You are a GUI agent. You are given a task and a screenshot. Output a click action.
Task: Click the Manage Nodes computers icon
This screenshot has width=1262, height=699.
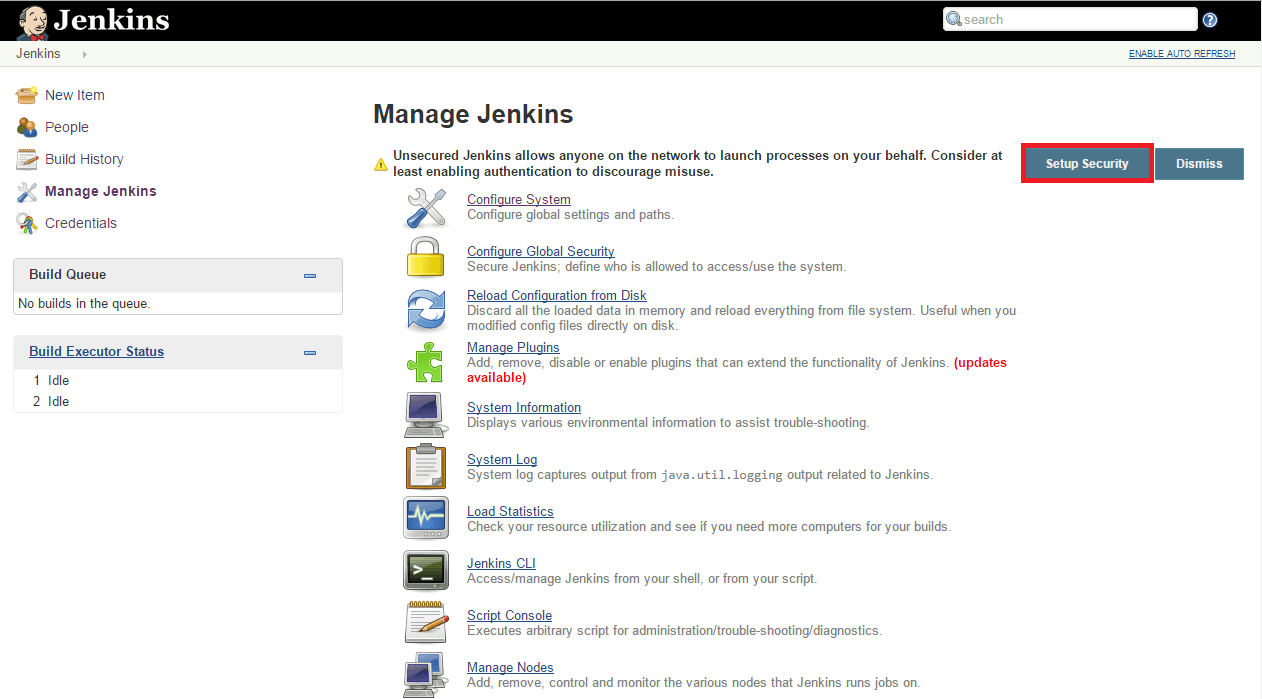pyautogui.click(x=426, y=675)
